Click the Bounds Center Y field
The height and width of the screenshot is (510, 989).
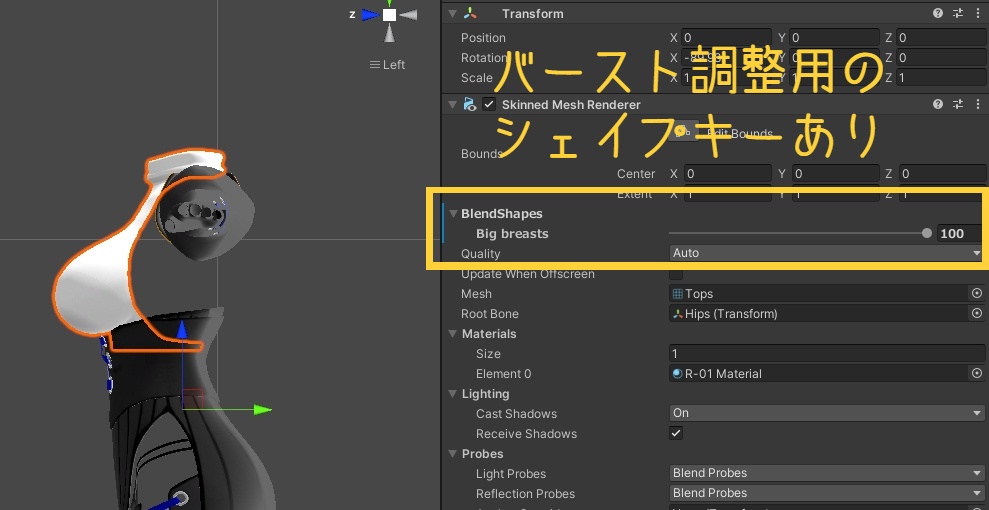click(x=834, y=173)
